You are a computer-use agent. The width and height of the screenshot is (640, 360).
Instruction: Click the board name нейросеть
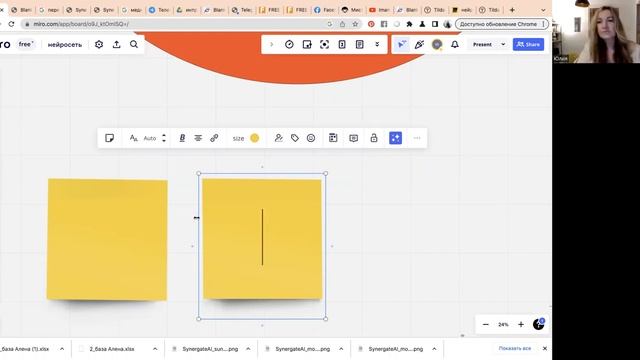pos(65,44)
